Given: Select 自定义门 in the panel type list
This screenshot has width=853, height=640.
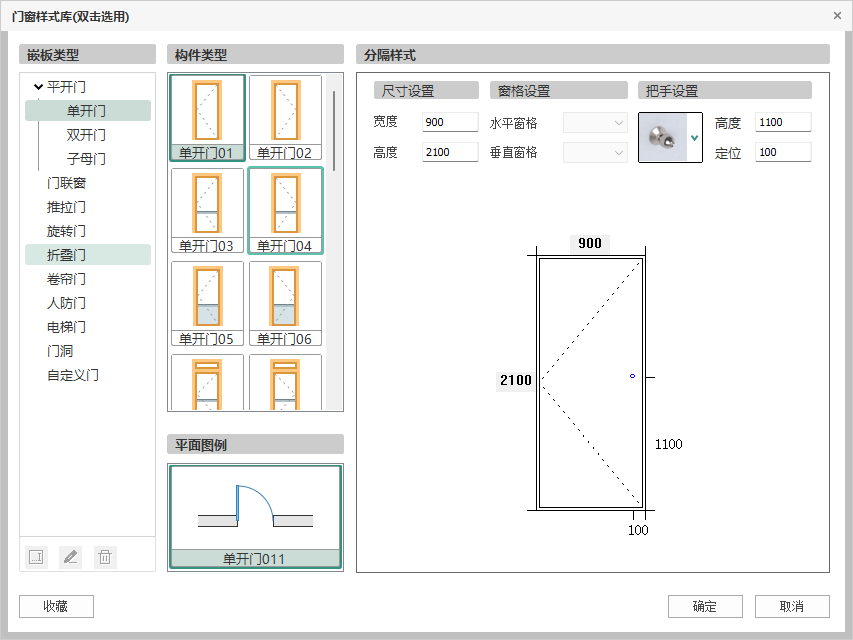Looking at the screenshot, I should (73, 375).
